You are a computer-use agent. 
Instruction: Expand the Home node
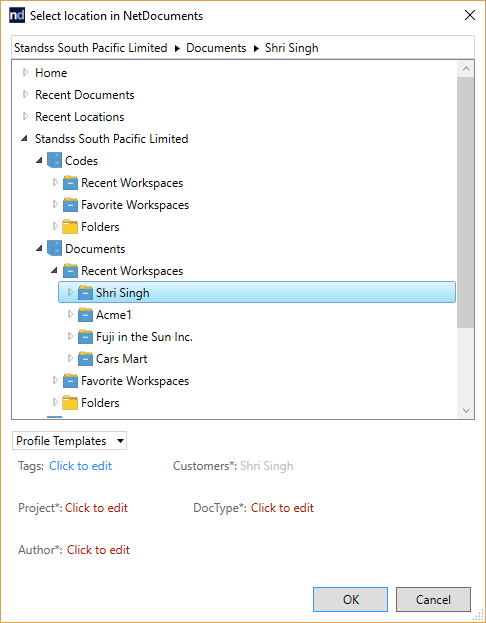coord(25,72)
